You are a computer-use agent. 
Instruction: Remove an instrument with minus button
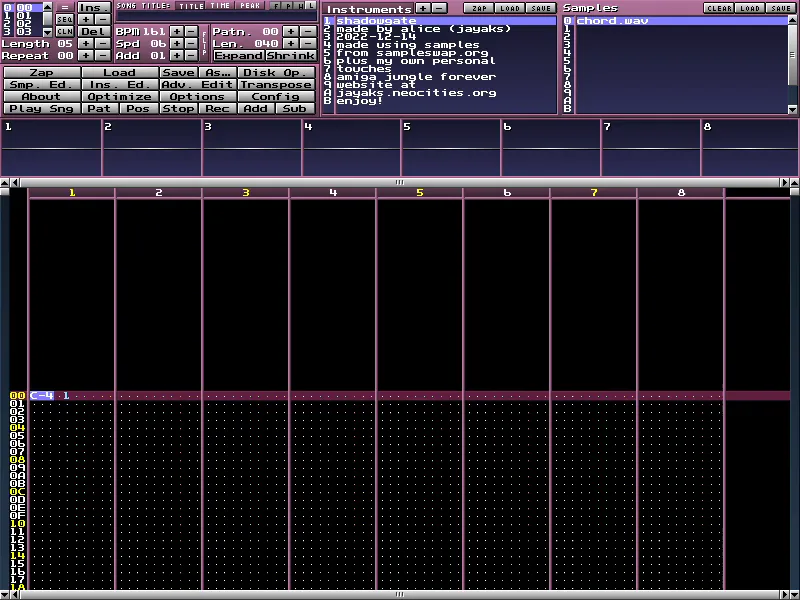tap(439, 8)
